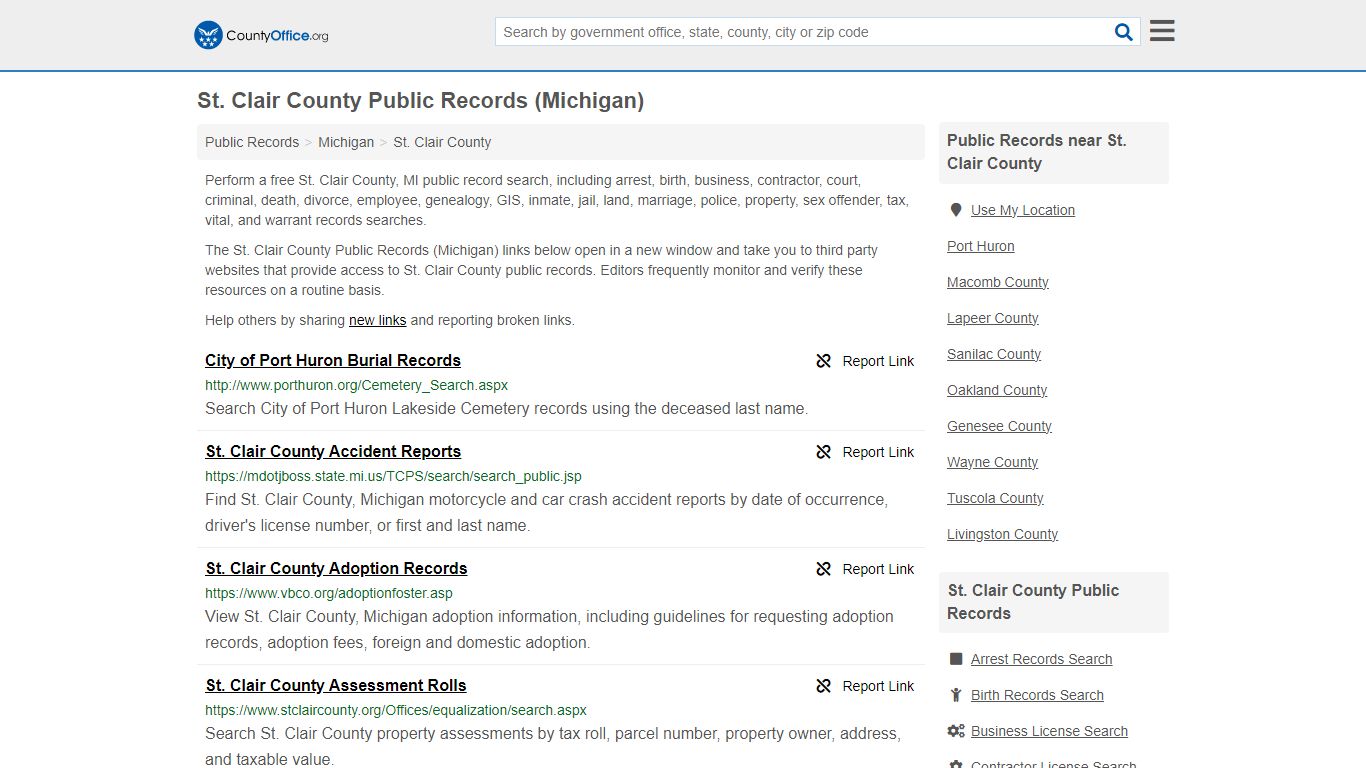This screenshot has height=768, width=1366.
Task: Click broken-link icon for Accident Reports
Action: pos(824,452)
